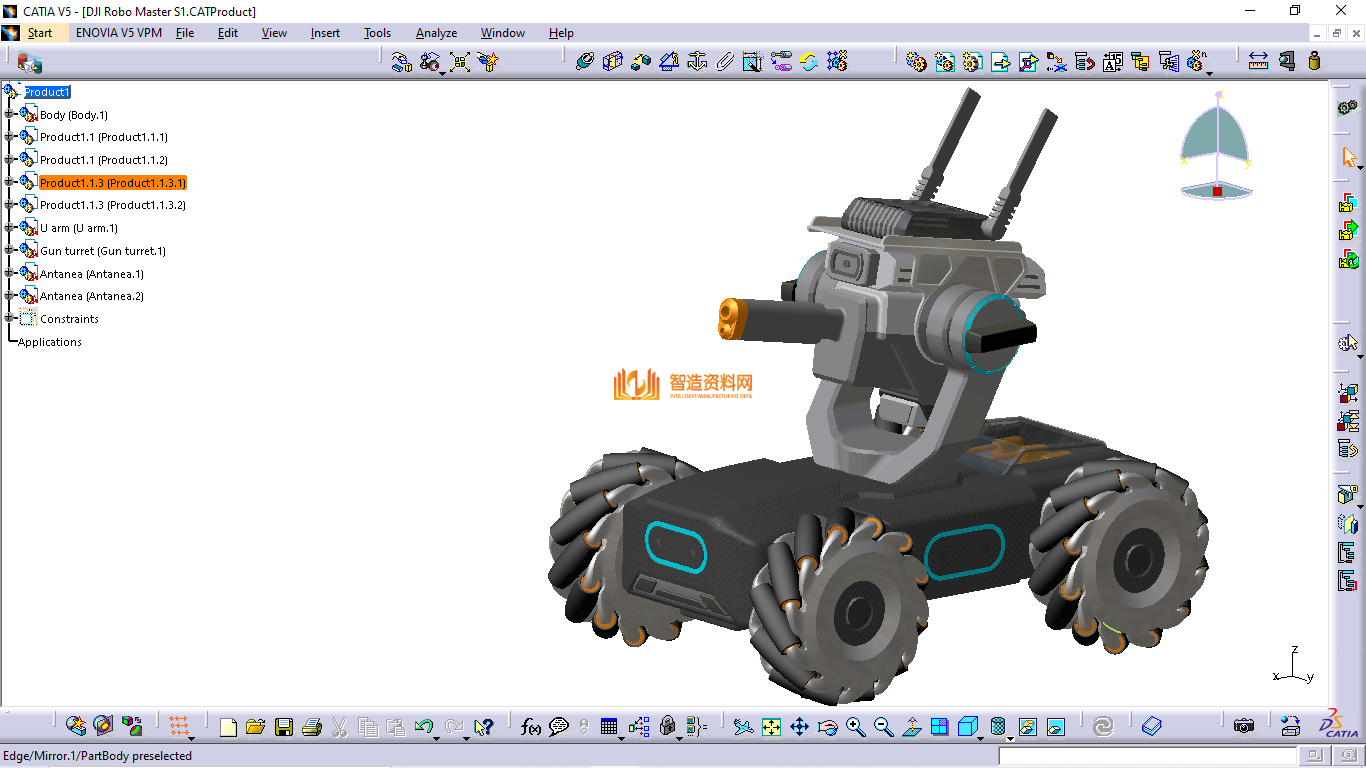Select the Fix Component anchor icon
This screenshot has height=768, width=1366.
pos(697,62)
